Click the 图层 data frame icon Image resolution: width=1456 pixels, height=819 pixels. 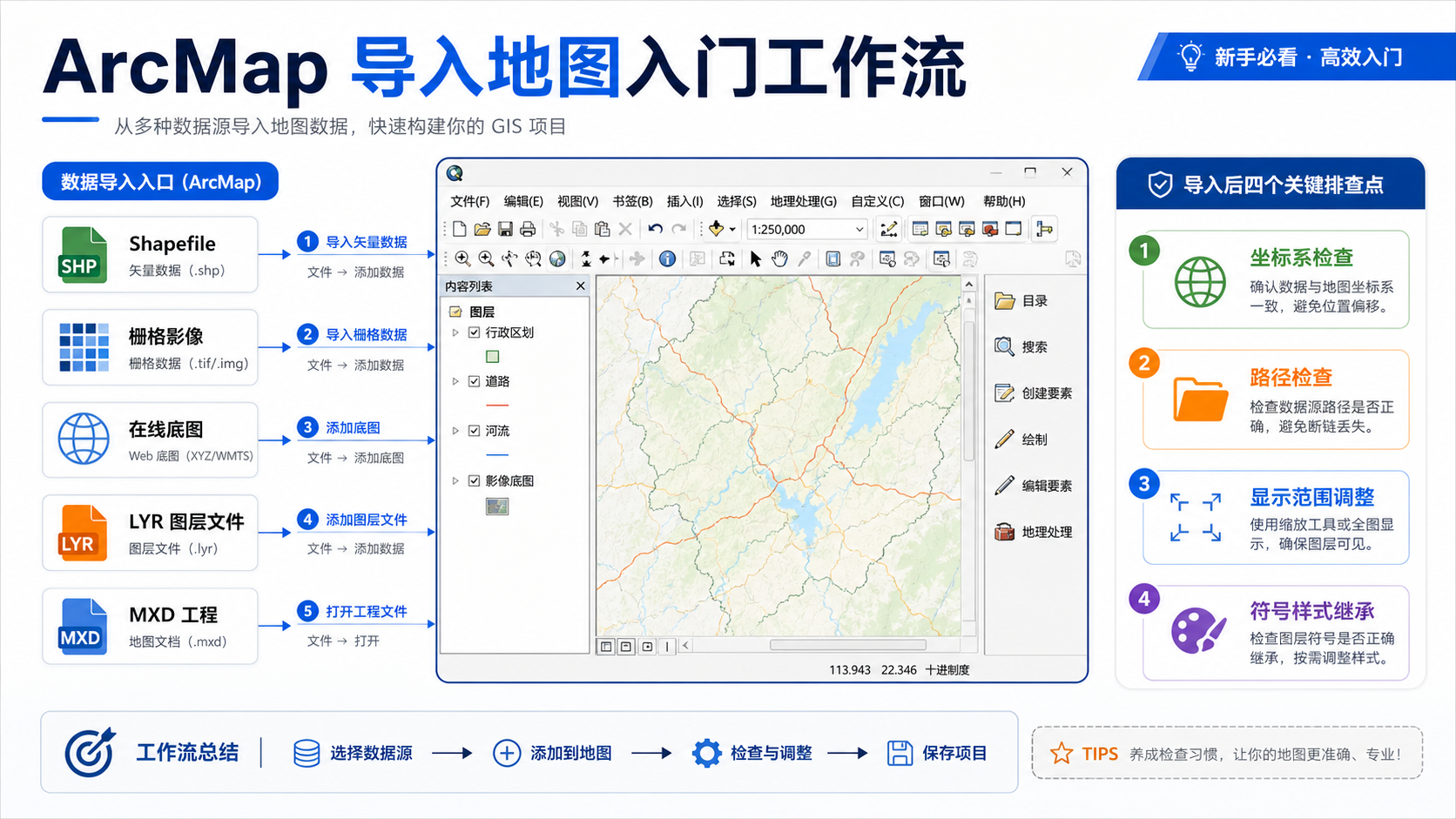455,312
